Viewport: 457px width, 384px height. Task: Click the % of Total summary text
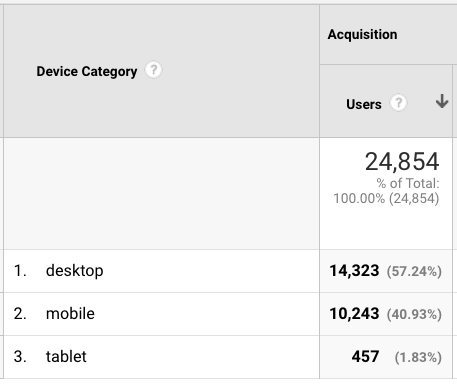(x=387, y=191)
